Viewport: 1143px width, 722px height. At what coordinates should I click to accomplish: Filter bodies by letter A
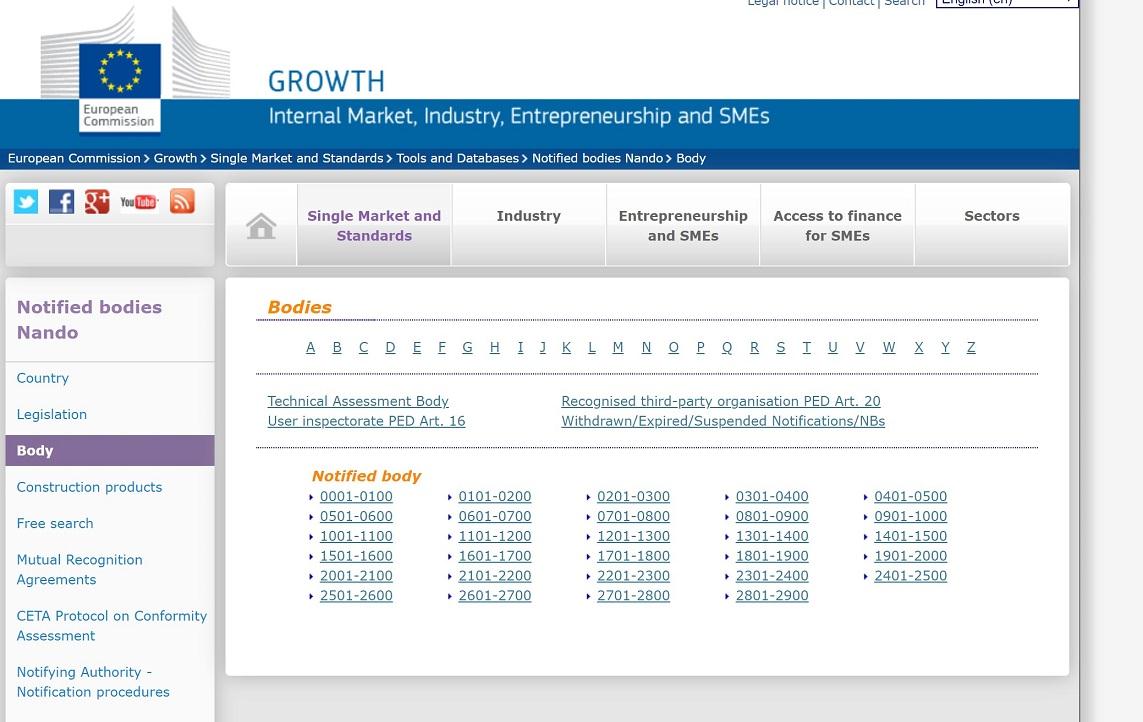pos(311,348)
